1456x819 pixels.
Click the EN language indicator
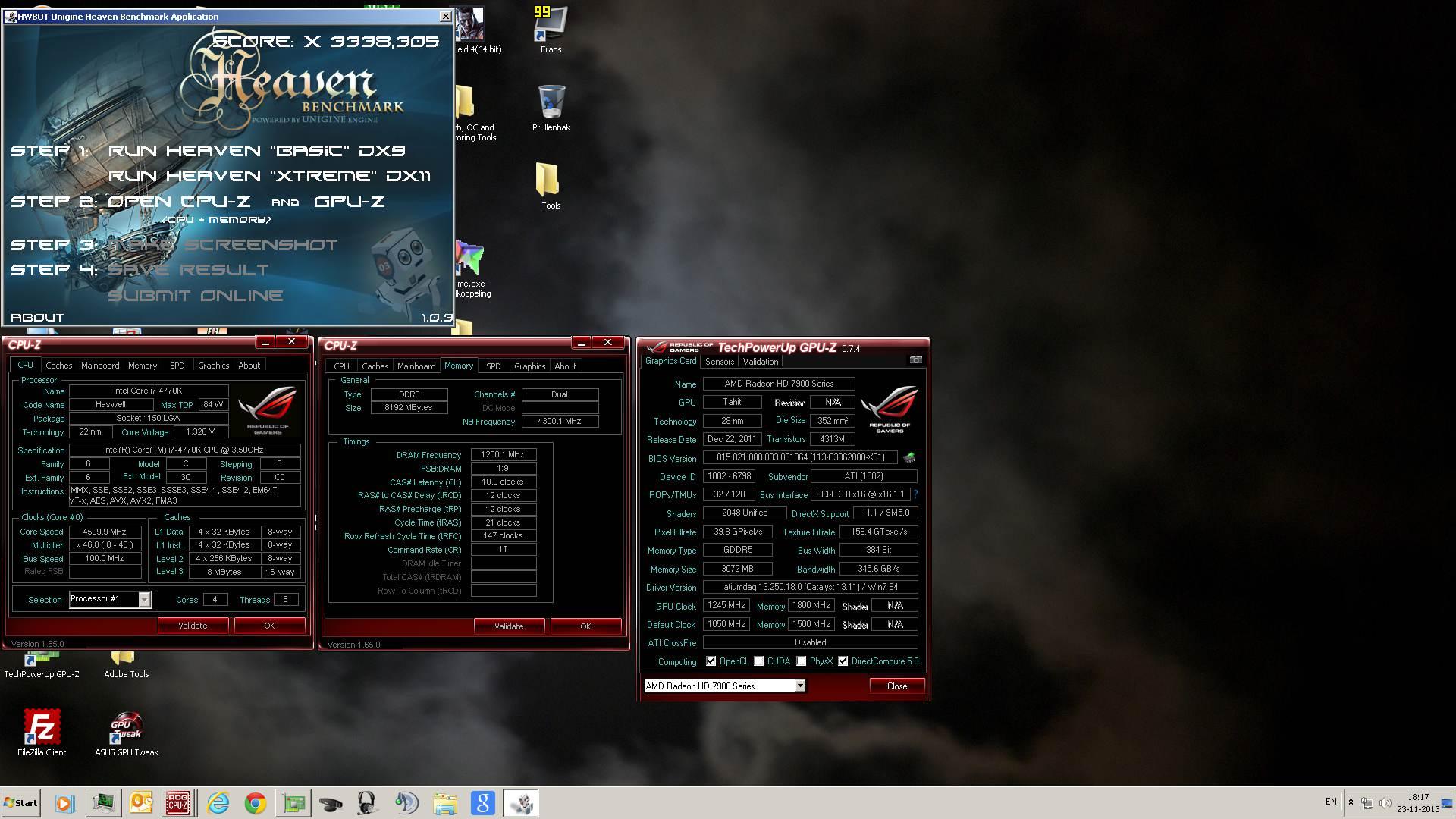1331,802
